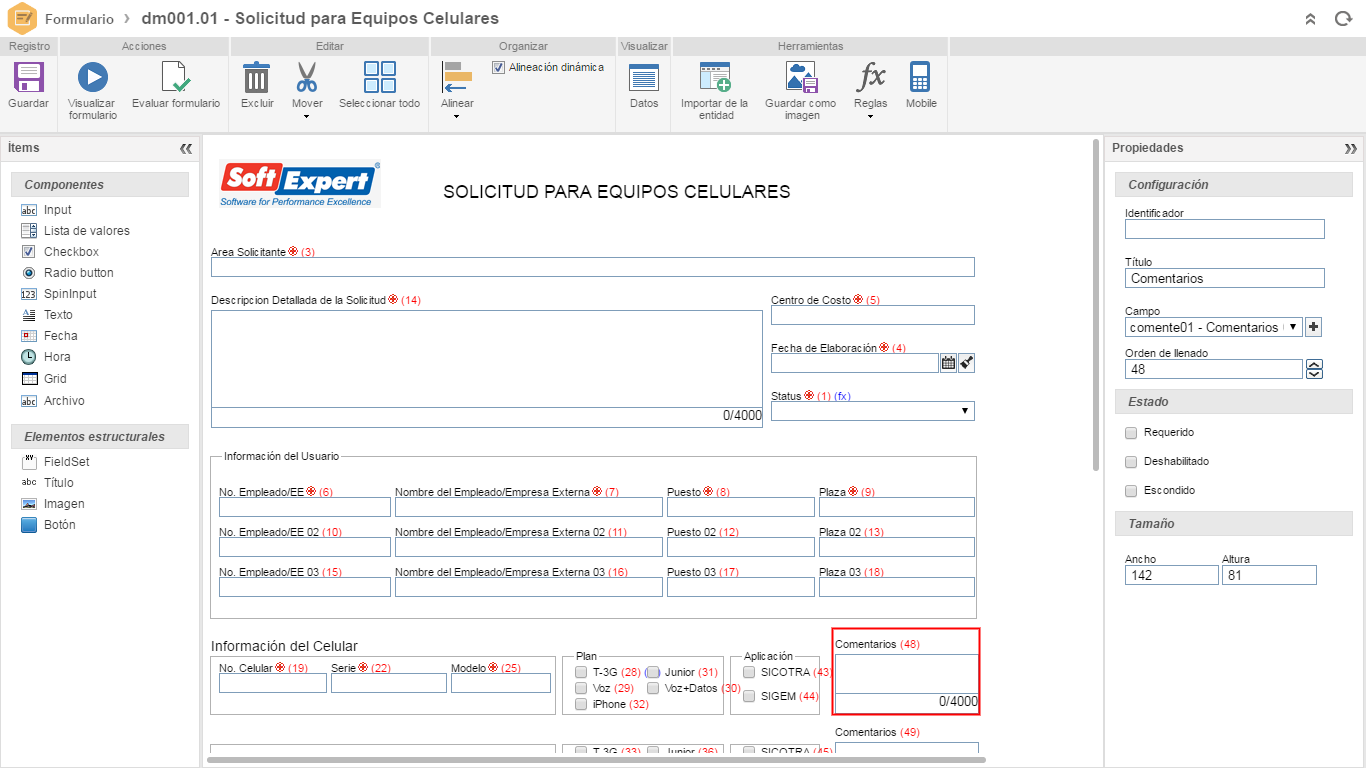Image resolution: width=1366 pixels, height=768 pixels.
Task: Click the Evaluar formulario icon
Action: (176, 88)
